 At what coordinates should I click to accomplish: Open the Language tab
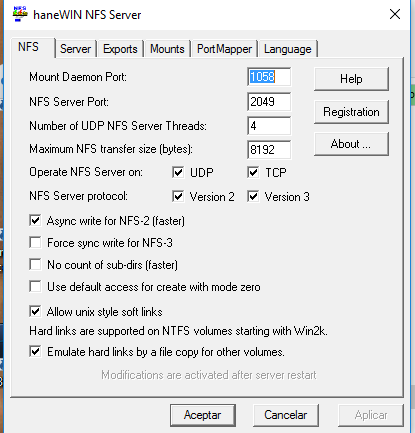pyautogui.click(x=288, y=49)
